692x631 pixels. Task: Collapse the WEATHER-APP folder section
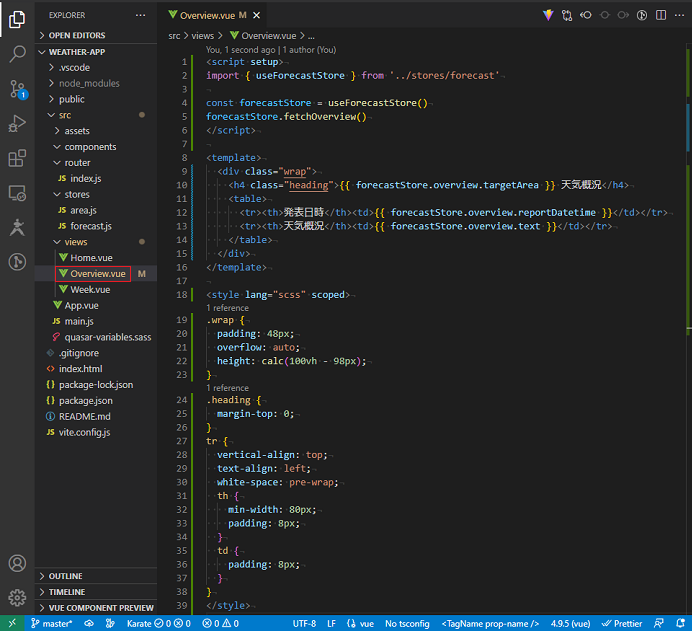tap(96, 52)
